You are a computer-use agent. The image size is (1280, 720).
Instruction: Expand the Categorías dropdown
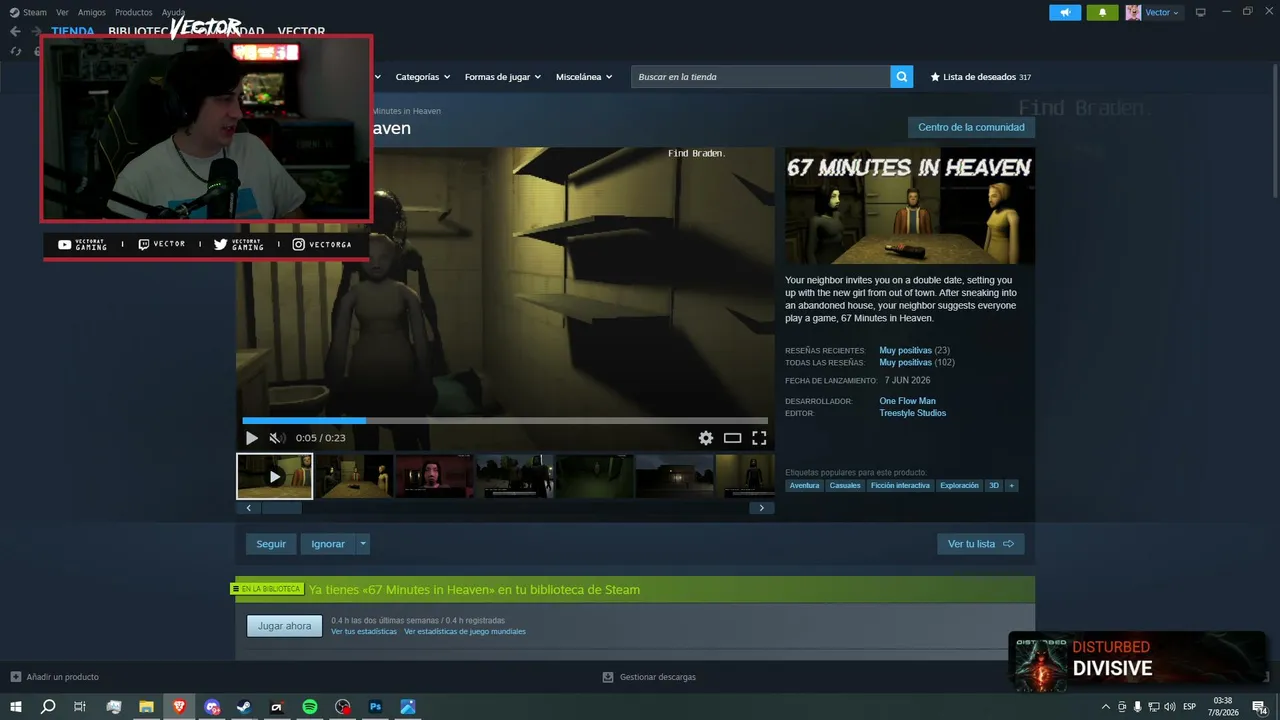[x=422, y=77]
